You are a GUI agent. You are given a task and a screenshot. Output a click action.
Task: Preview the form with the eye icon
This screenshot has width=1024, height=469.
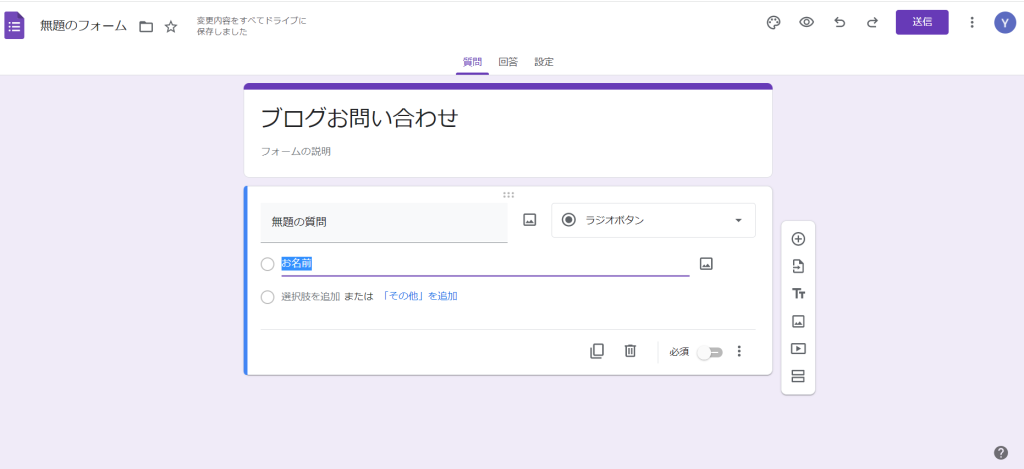[x=806, y=23]
